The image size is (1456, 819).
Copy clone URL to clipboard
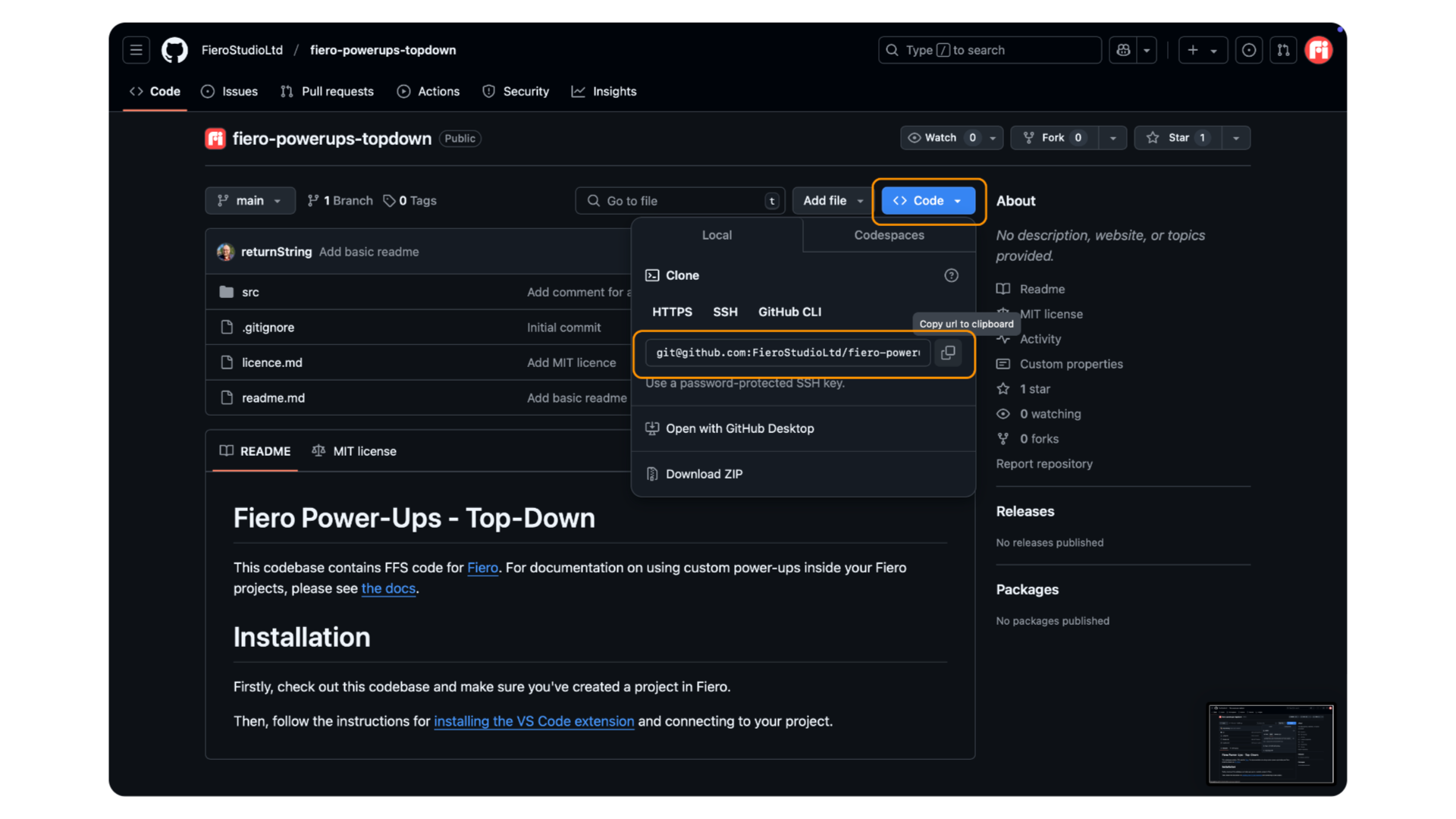coord(948,353)
